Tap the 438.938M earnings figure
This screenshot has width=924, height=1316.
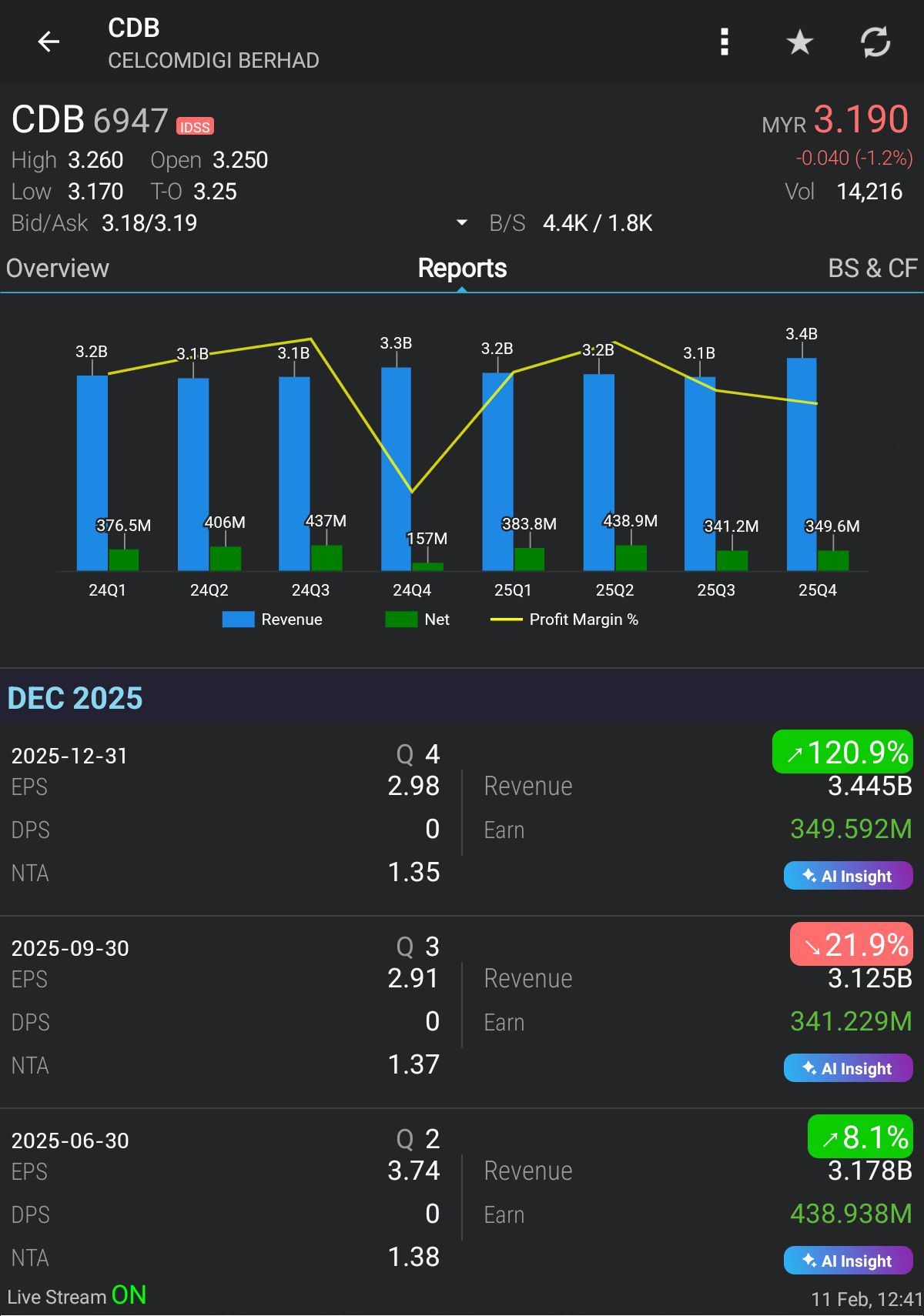[851, 1214]
